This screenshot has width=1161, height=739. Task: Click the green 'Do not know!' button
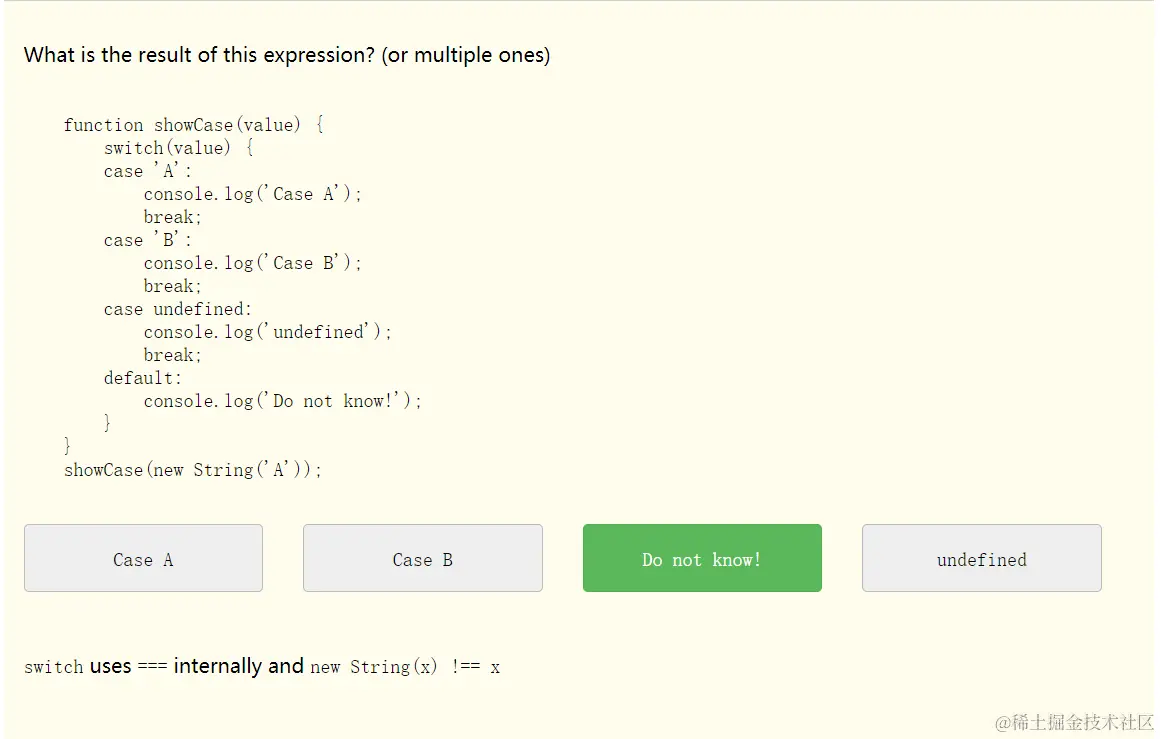[702, 559]
